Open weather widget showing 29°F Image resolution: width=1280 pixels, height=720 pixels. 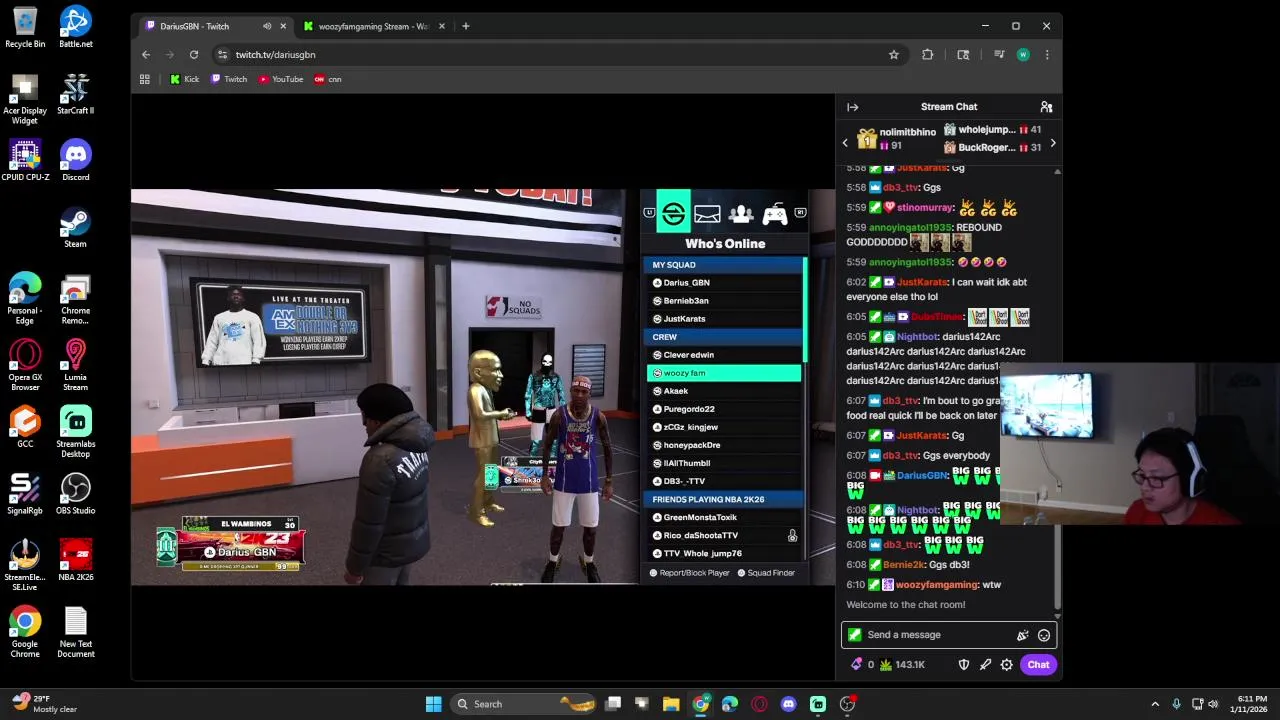[45, 704]
